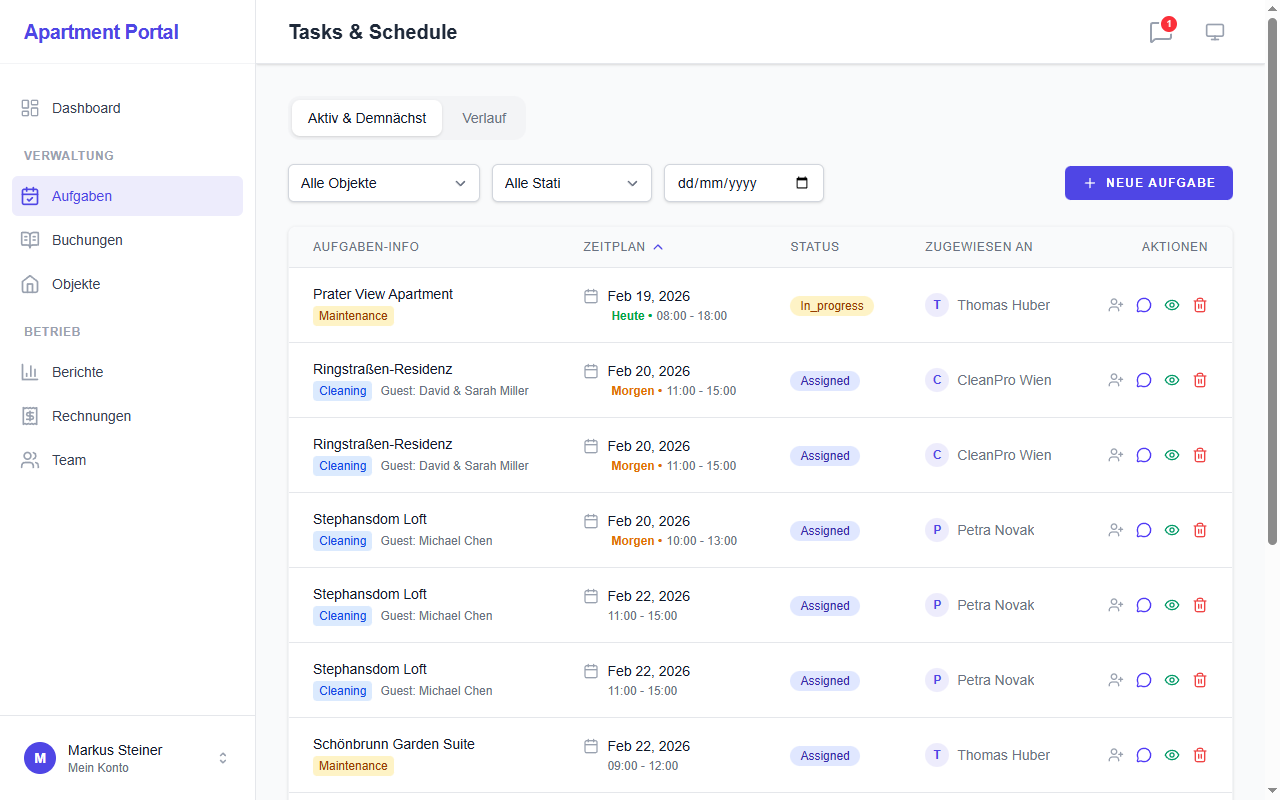Click delete icon for Petra Novak's Feb 20 task
This screenshot has height=800, width=1280.
click(x=1200, y=530)
